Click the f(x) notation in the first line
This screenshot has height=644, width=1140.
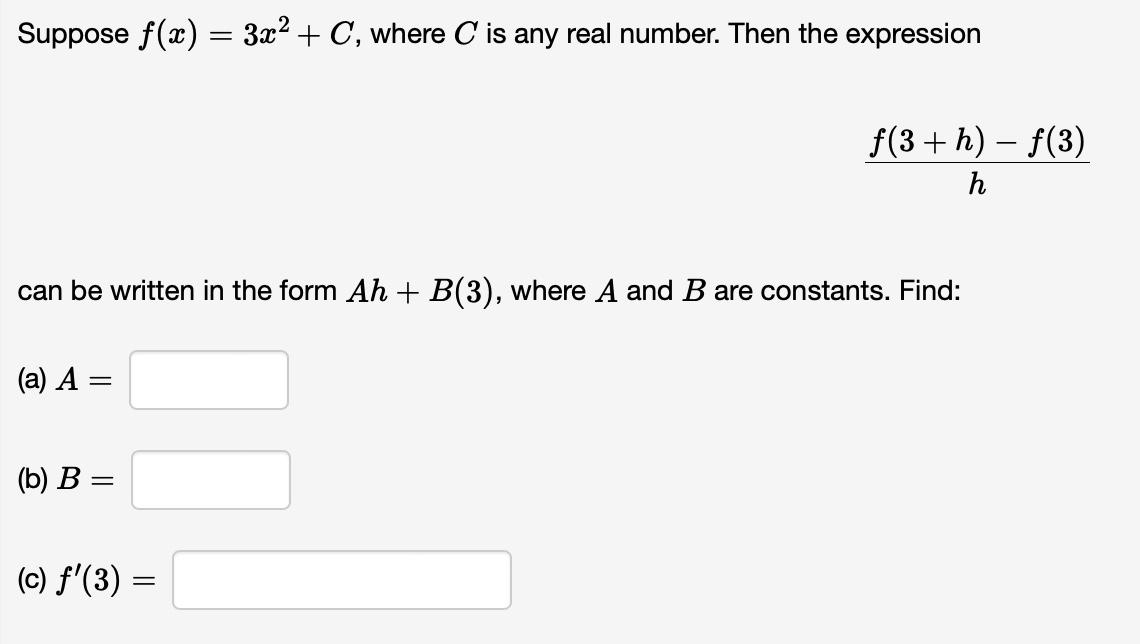click(x=168, y=33)
